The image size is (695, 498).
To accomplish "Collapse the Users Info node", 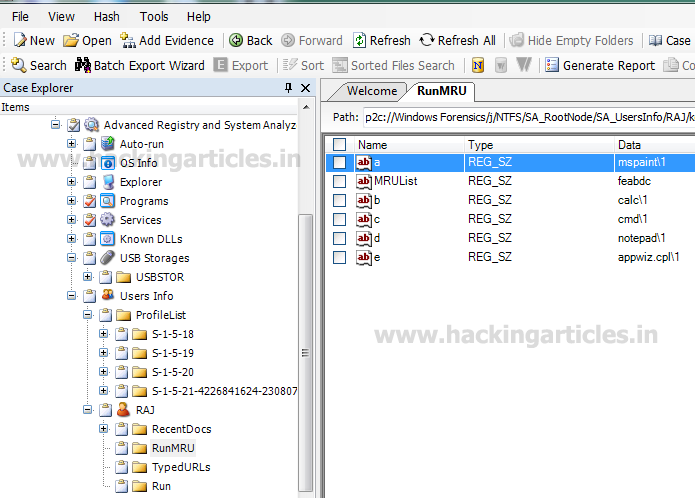I will click(71, 296).
